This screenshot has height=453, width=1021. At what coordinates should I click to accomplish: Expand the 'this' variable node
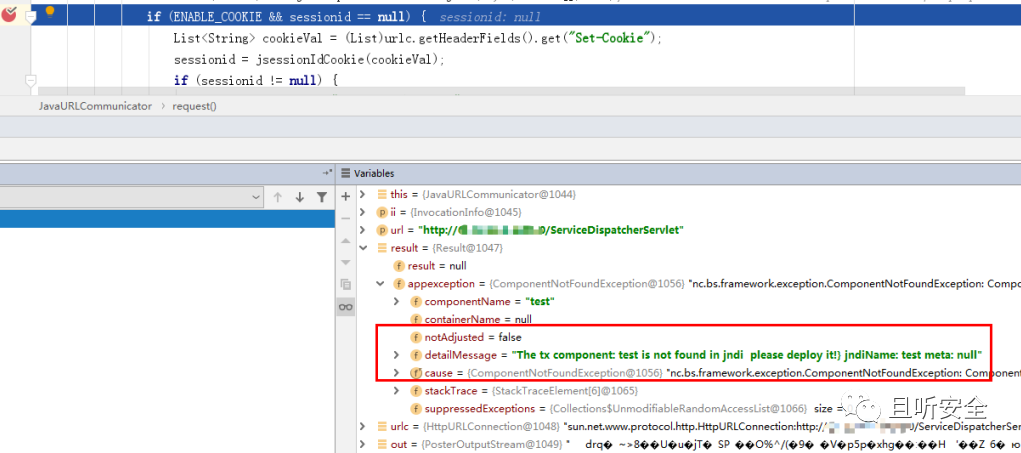363,195
